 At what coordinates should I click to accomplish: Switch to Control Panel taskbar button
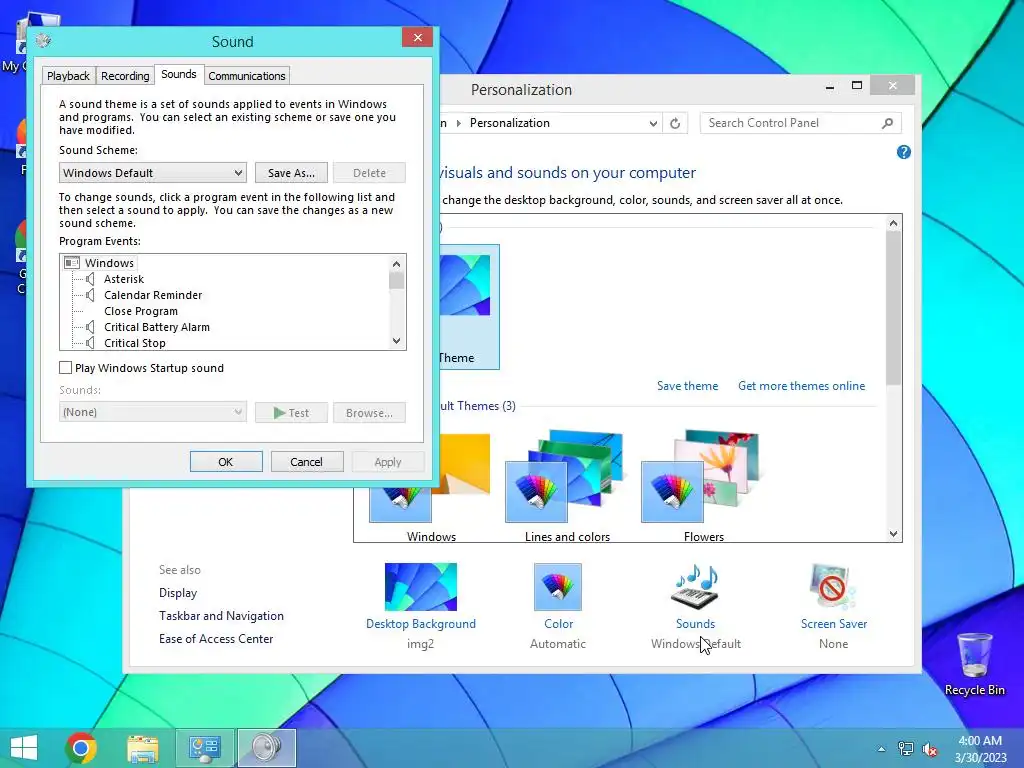[204, 748]
